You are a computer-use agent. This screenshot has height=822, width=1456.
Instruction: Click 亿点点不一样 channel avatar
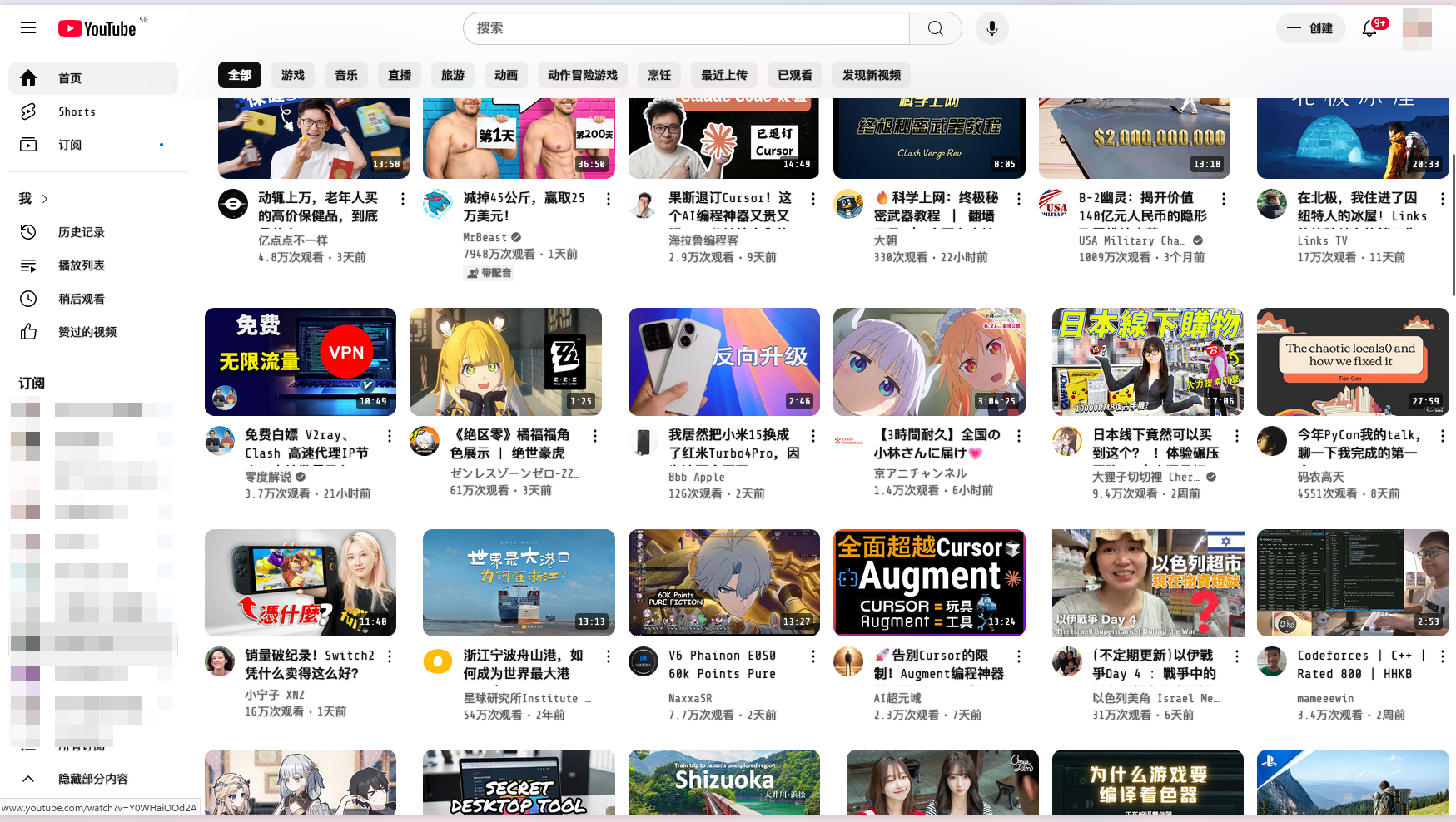tap(233, 204)
